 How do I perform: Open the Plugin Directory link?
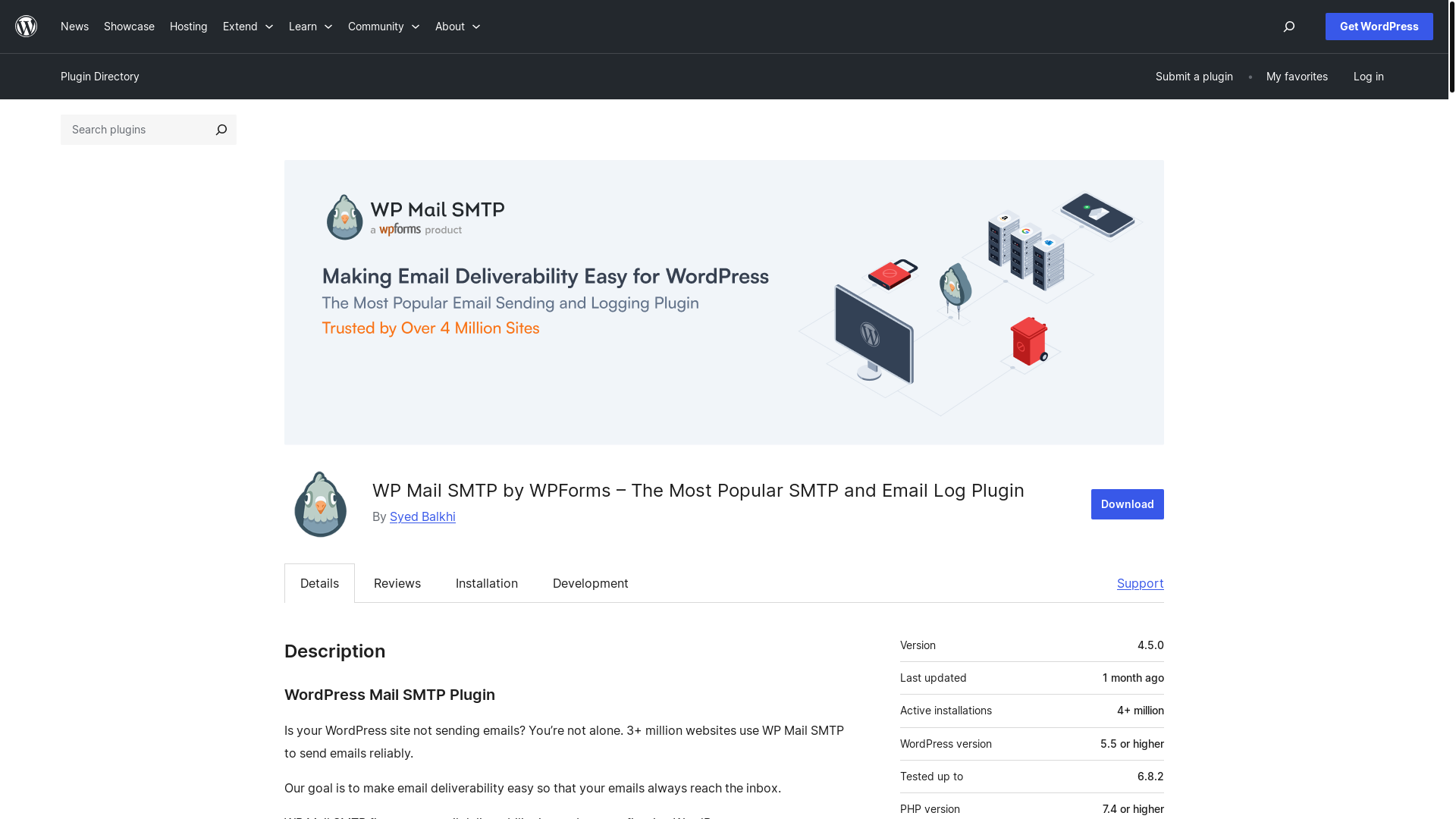pyautogui.click(x=100, y=77)
